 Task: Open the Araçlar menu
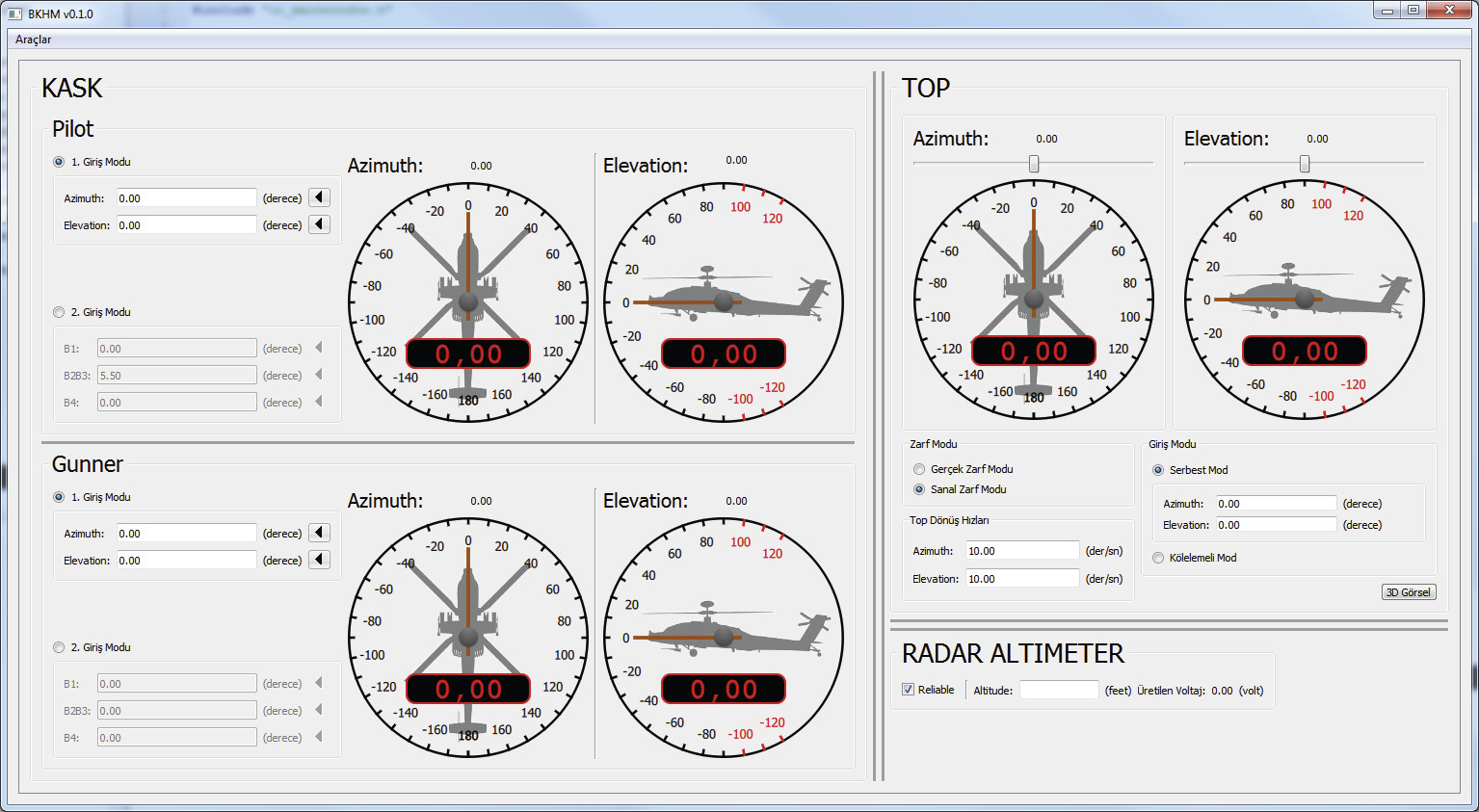coord(34,39)
